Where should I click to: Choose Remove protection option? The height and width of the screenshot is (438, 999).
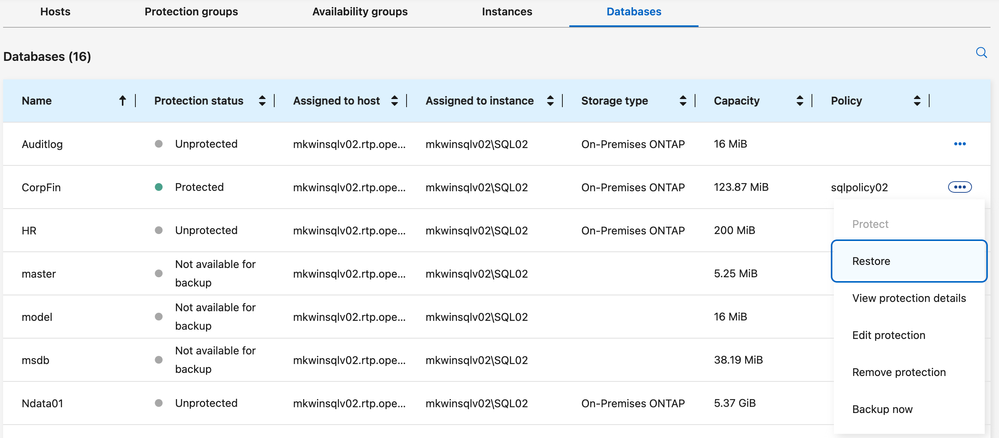coord(899,372)
